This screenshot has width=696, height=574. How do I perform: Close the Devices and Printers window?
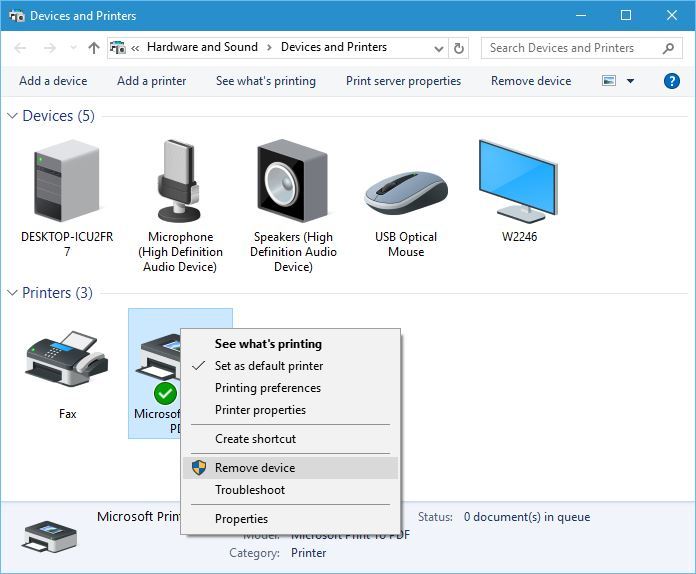point(672,16)
